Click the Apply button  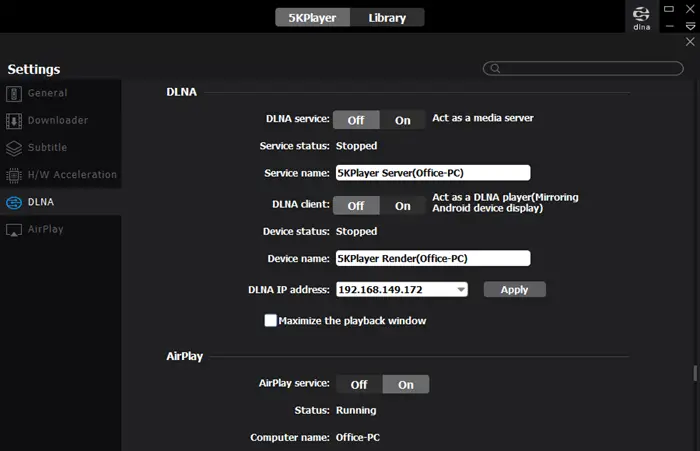[x=514, y=290]
